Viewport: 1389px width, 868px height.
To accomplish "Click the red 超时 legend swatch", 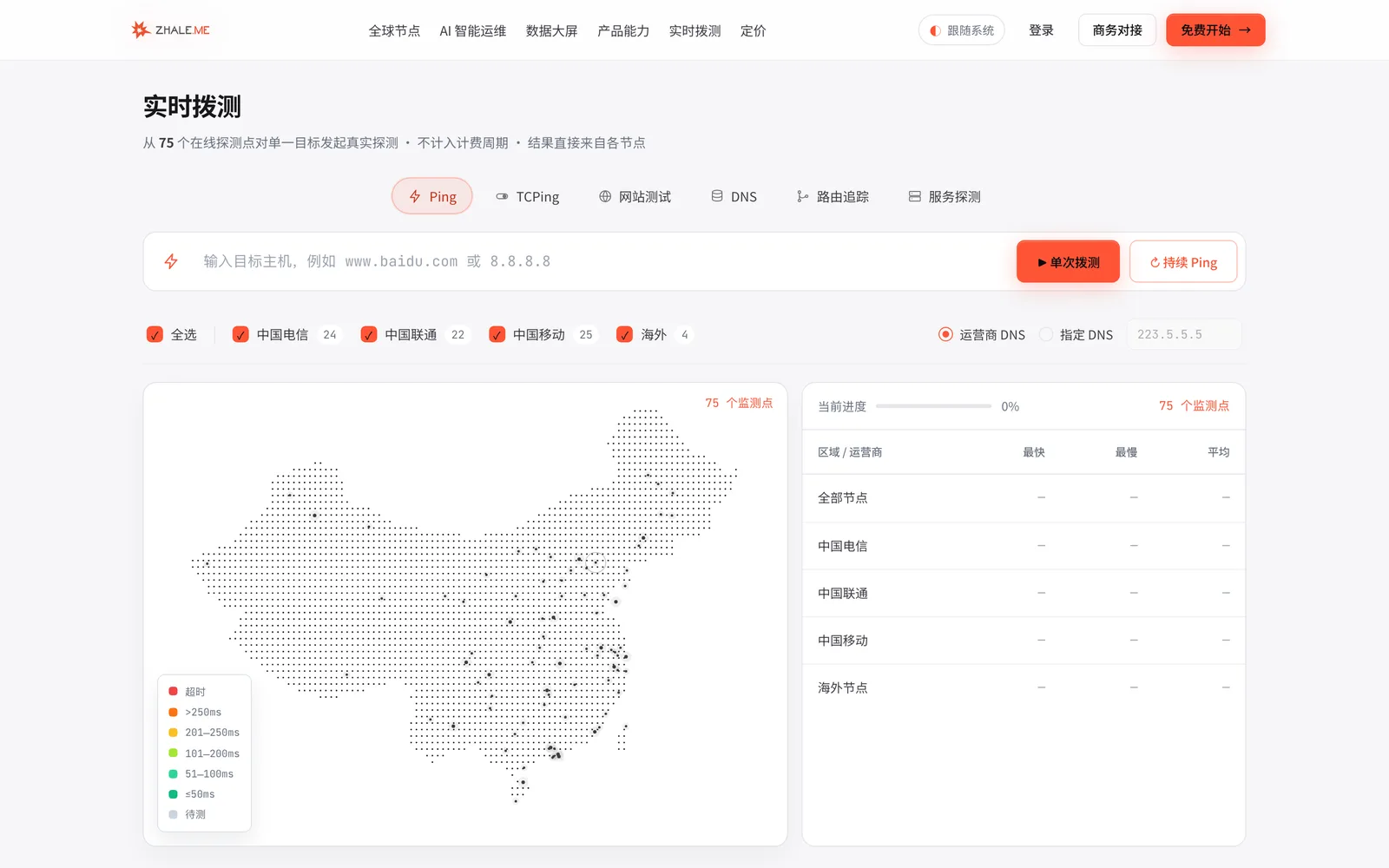I will [173, 692].
